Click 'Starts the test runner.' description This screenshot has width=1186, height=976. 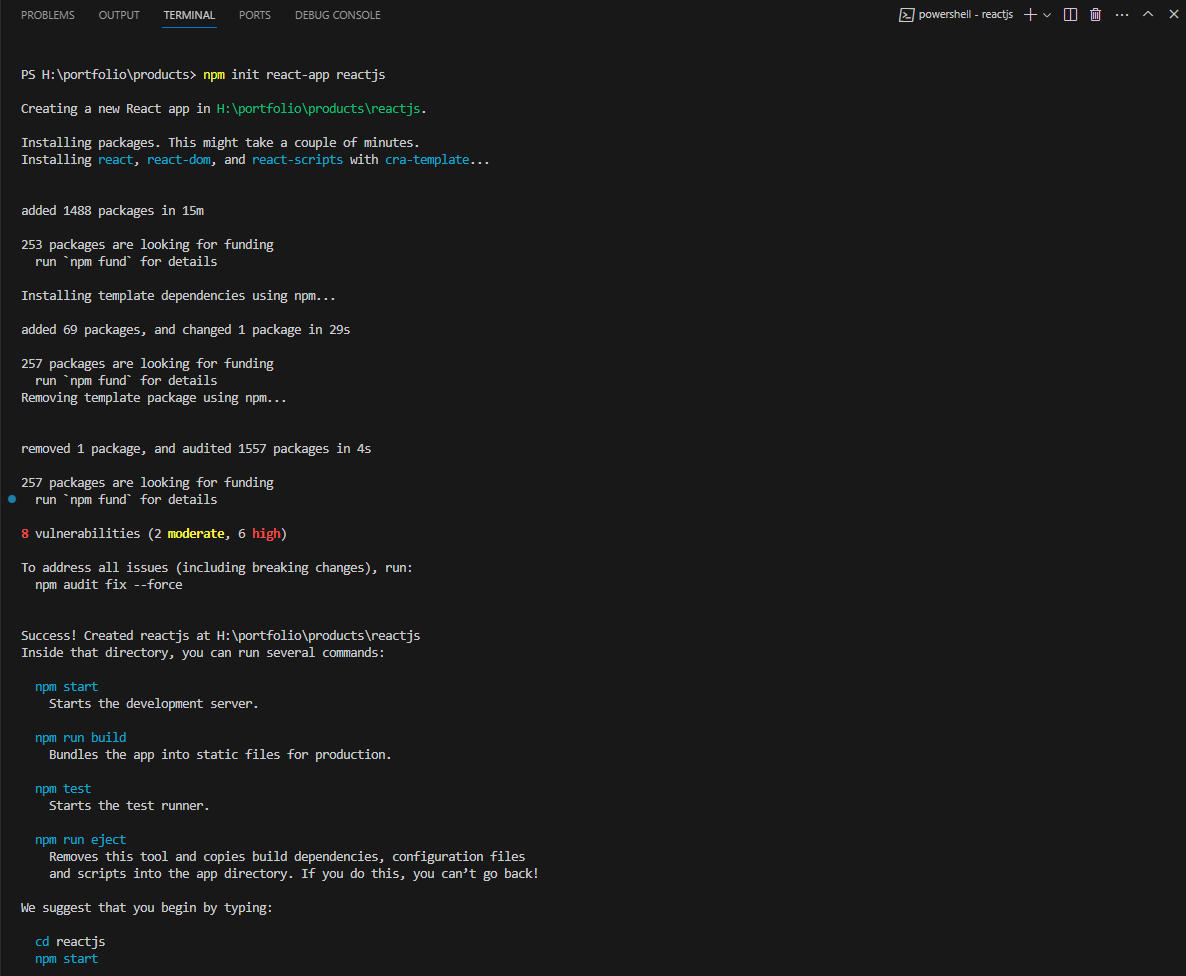pos(129,806)
